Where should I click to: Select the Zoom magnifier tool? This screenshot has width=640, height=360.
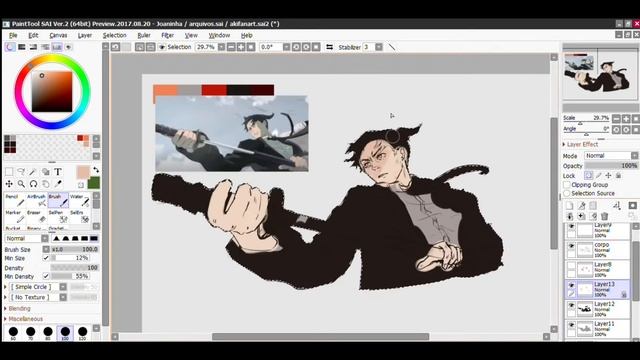click(21, 184)
